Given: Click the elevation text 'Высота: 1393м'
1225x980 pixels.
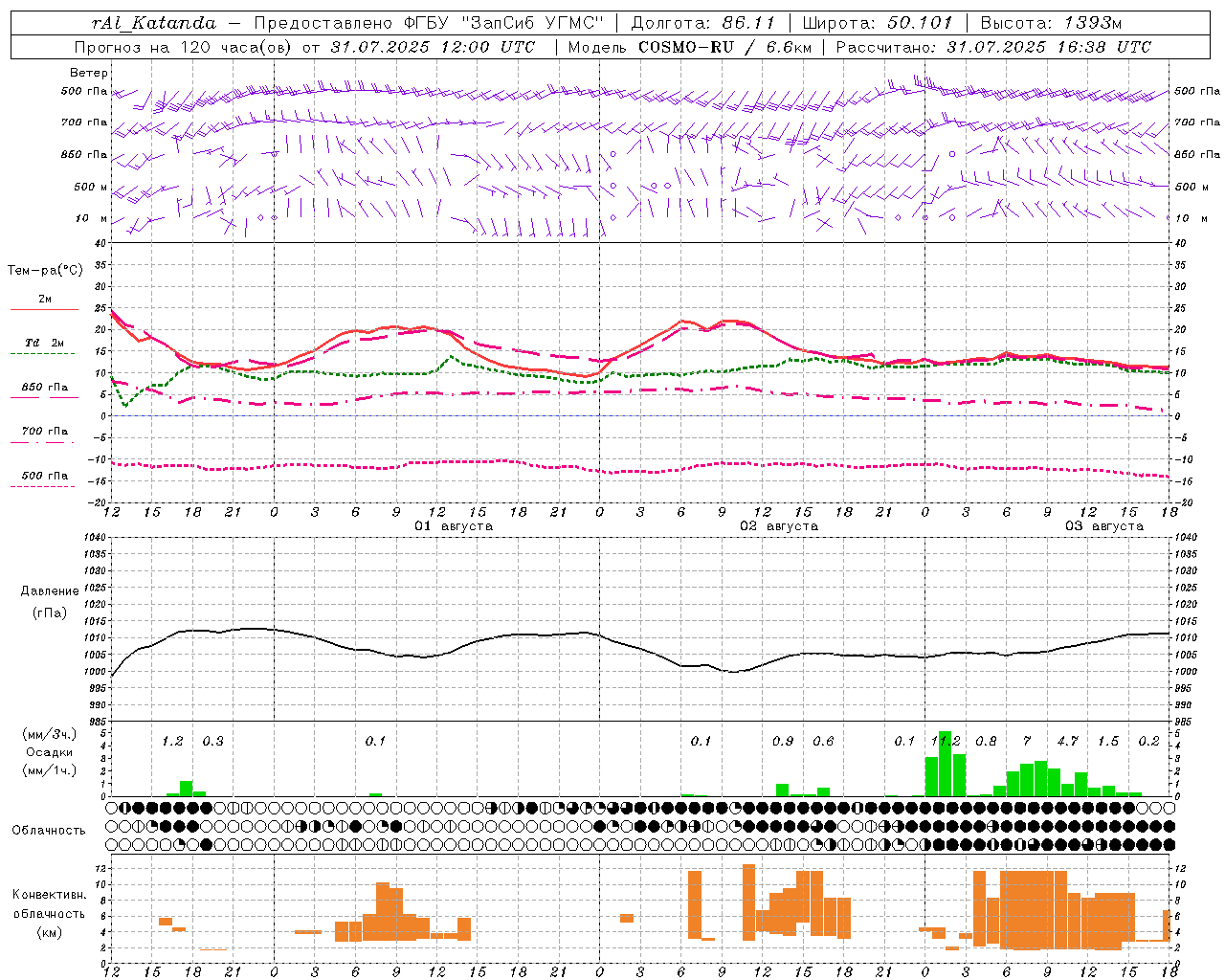Looking at the screenshot, I should [x=1051, y=23].
